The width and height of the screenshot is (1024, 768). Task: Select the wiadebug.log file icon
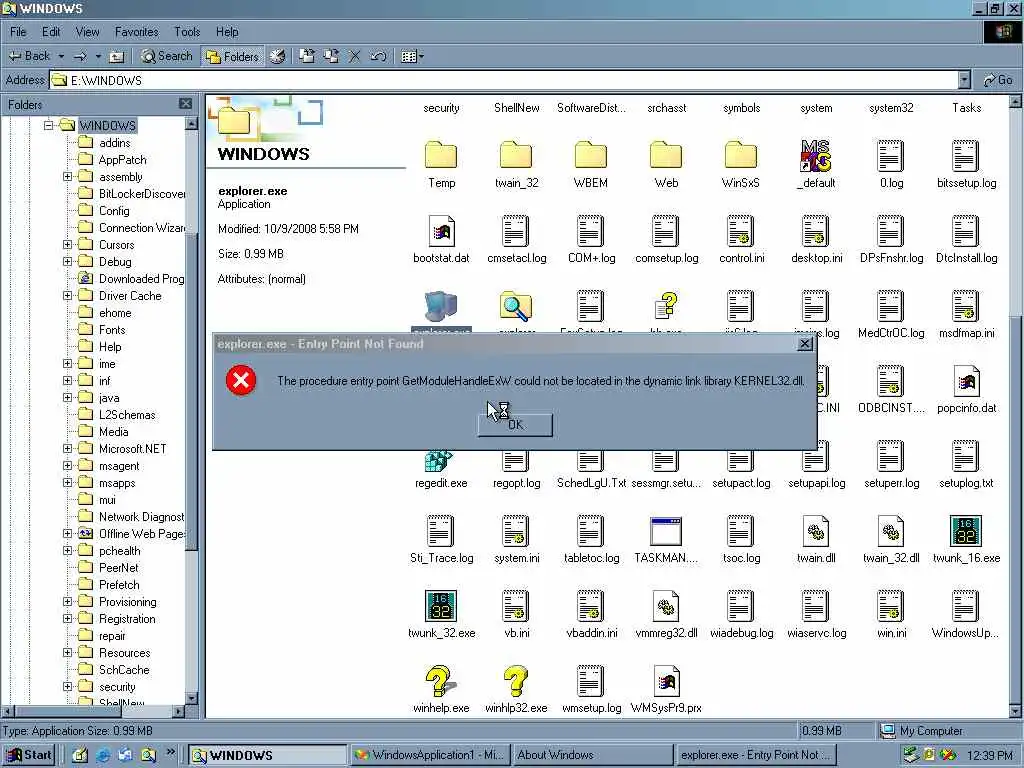741,607
